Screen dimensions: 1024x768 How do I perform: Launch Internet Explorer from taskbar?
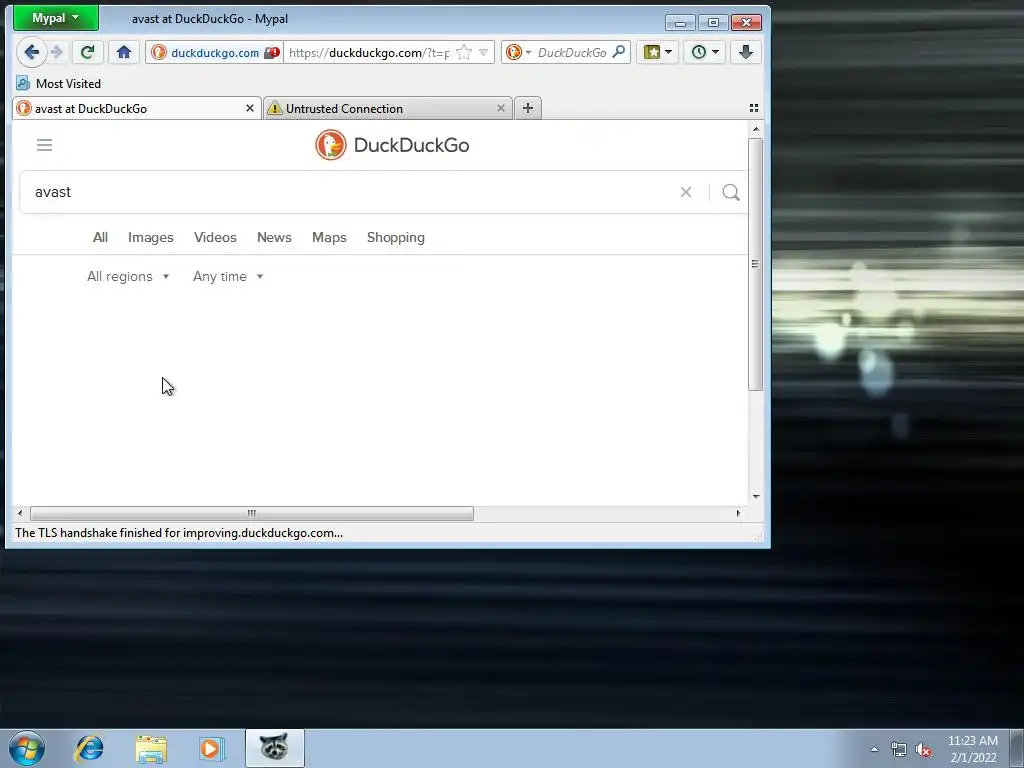89,748
